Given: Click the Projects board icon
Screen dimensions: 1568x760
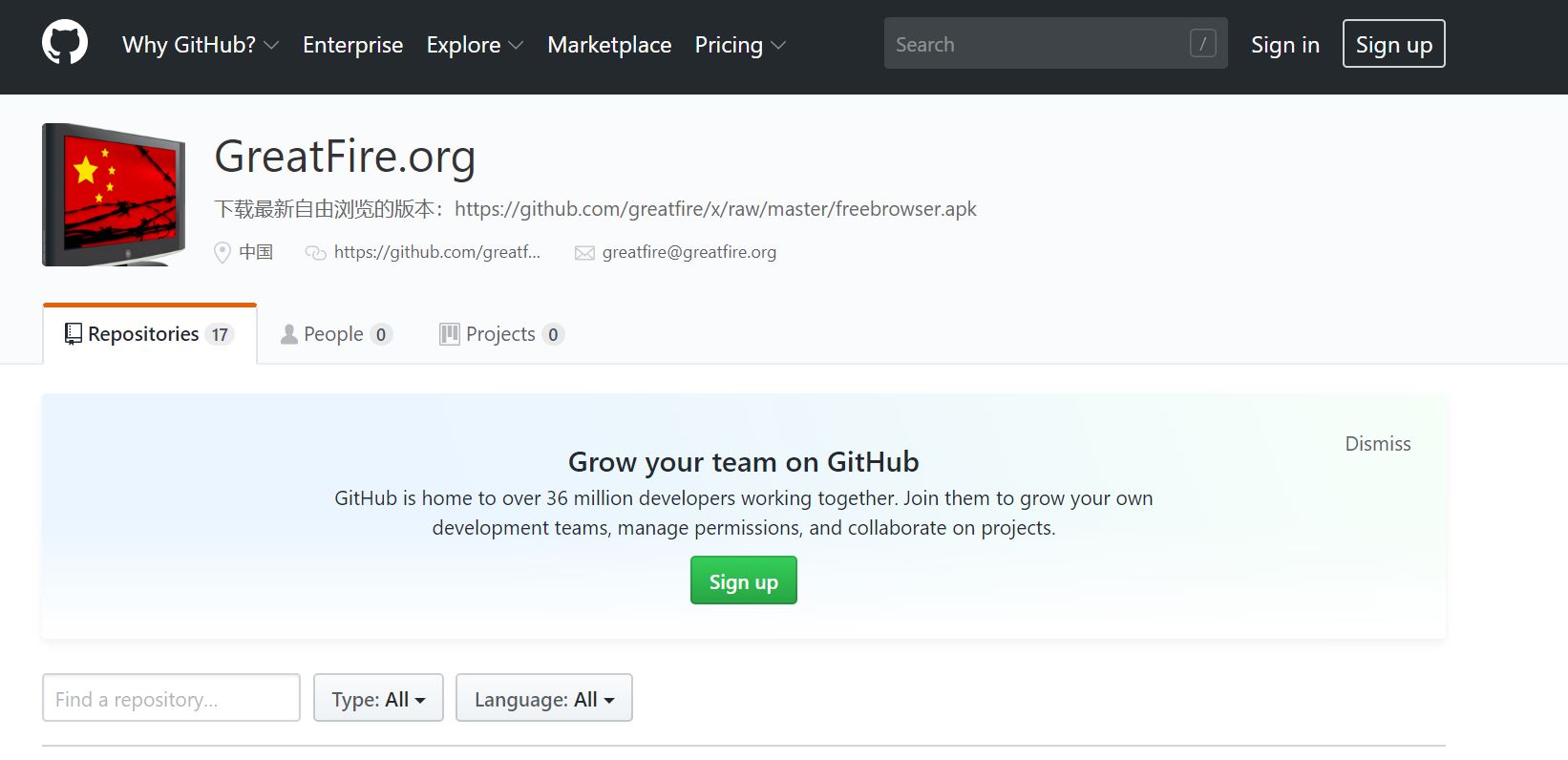Looking at the screenshot, I should click(449, 334).
